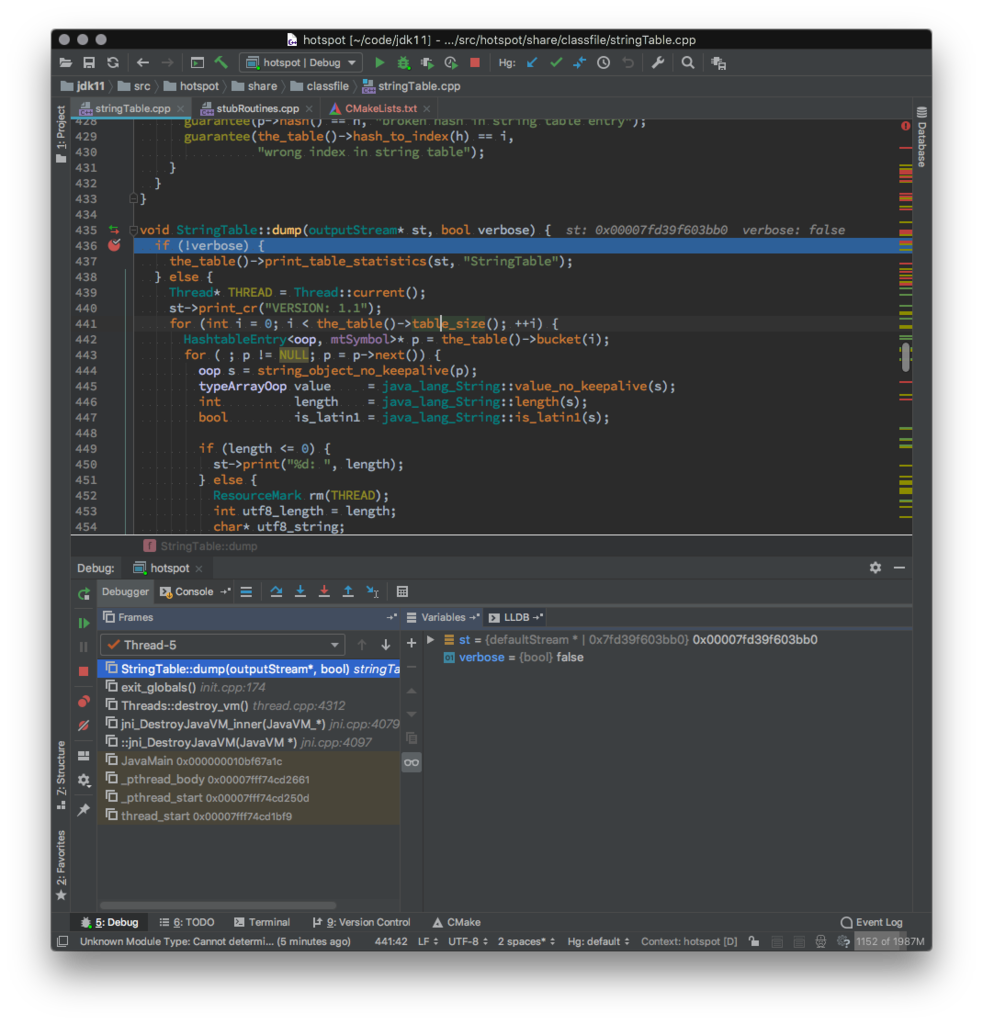Open the 9: Version Control tool window
The width and height of the screenshot is (983, 1024).
click(361, 922)
